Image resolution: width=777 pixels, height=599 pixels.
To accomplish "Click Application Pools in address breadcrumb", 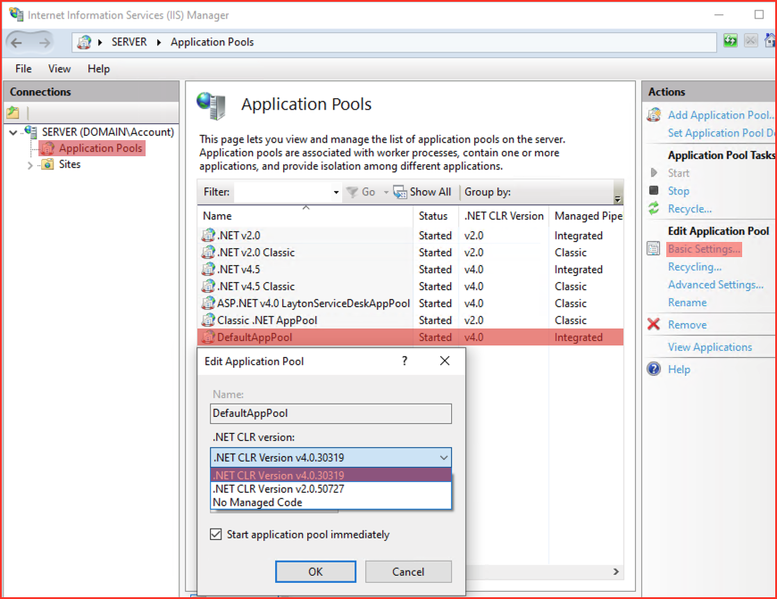I will point(212,42).
